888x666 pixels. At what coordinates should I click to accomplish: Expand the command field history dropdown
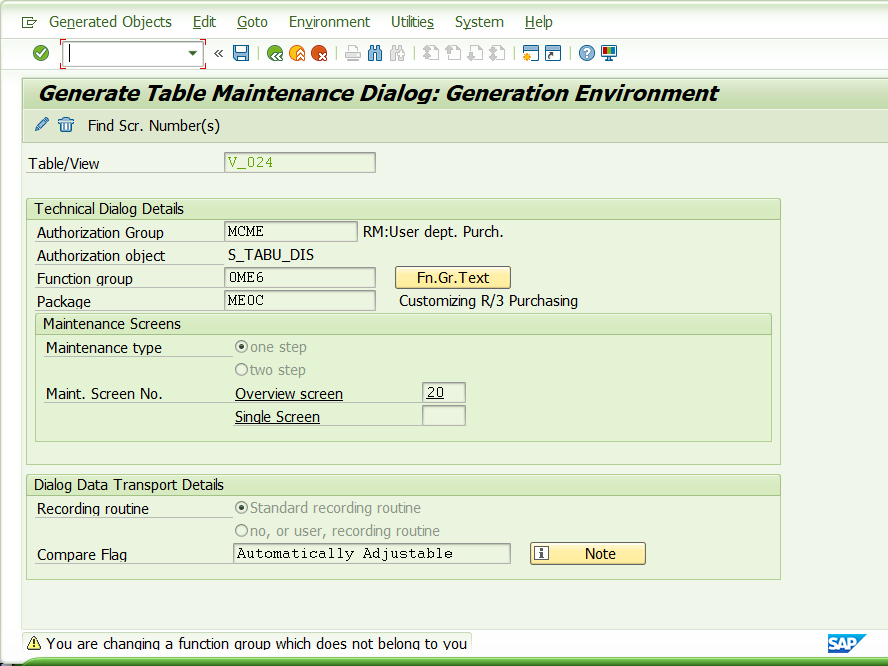tap(193, 53)
